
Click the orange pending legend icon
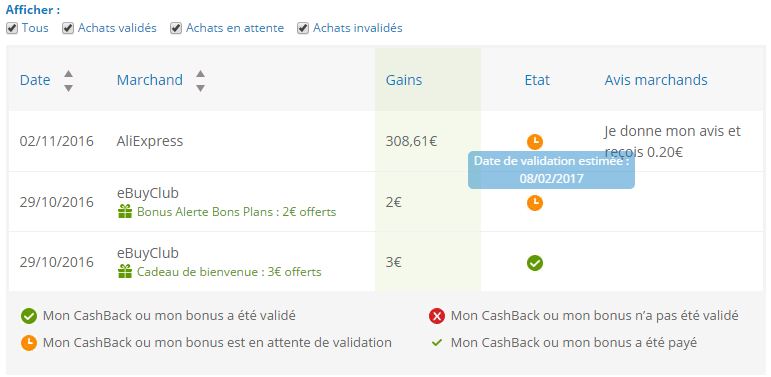click(29, 343)
